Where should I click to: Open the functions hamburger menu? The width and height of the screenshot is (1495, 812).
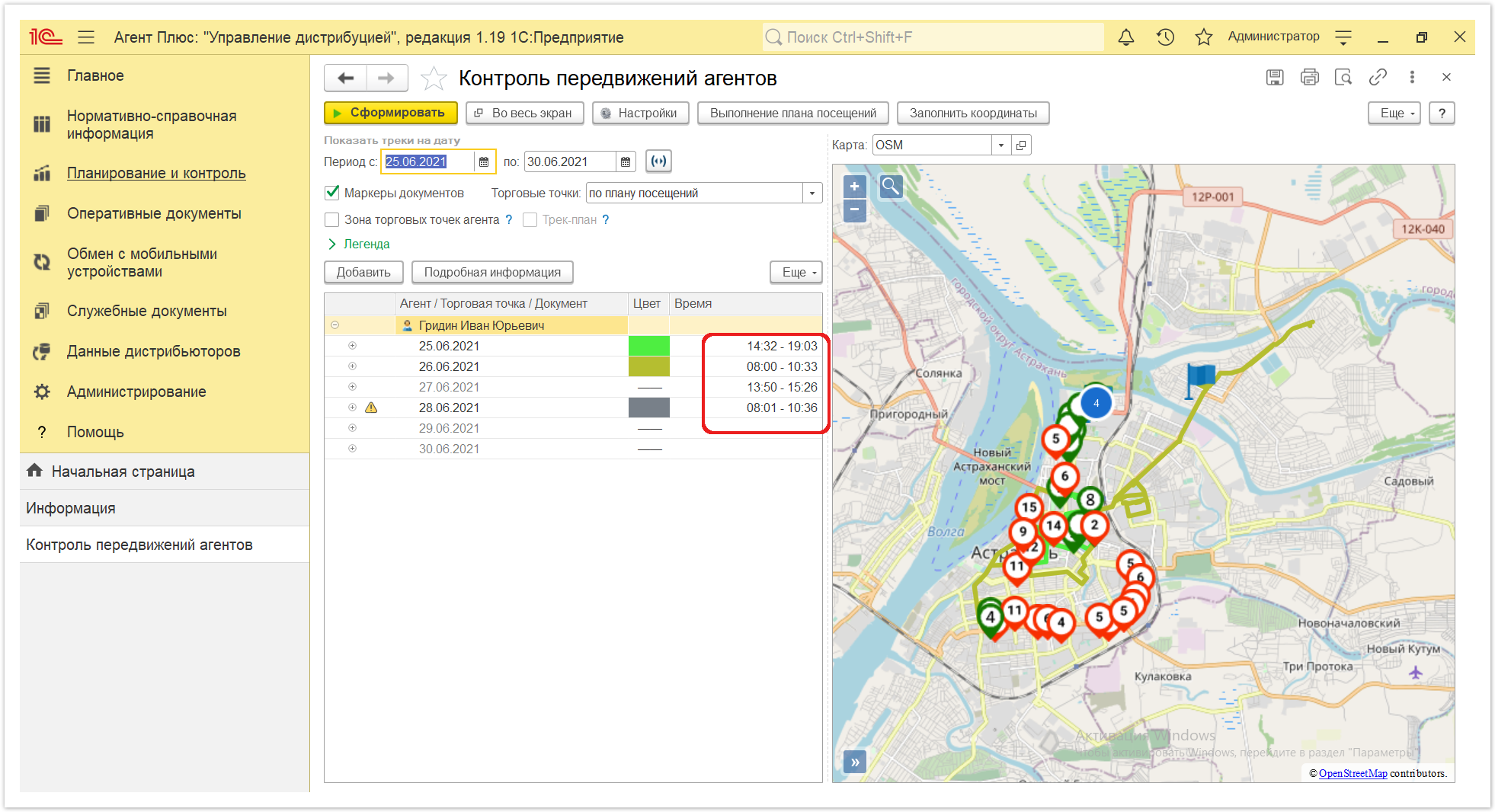(x=86, y=37)
